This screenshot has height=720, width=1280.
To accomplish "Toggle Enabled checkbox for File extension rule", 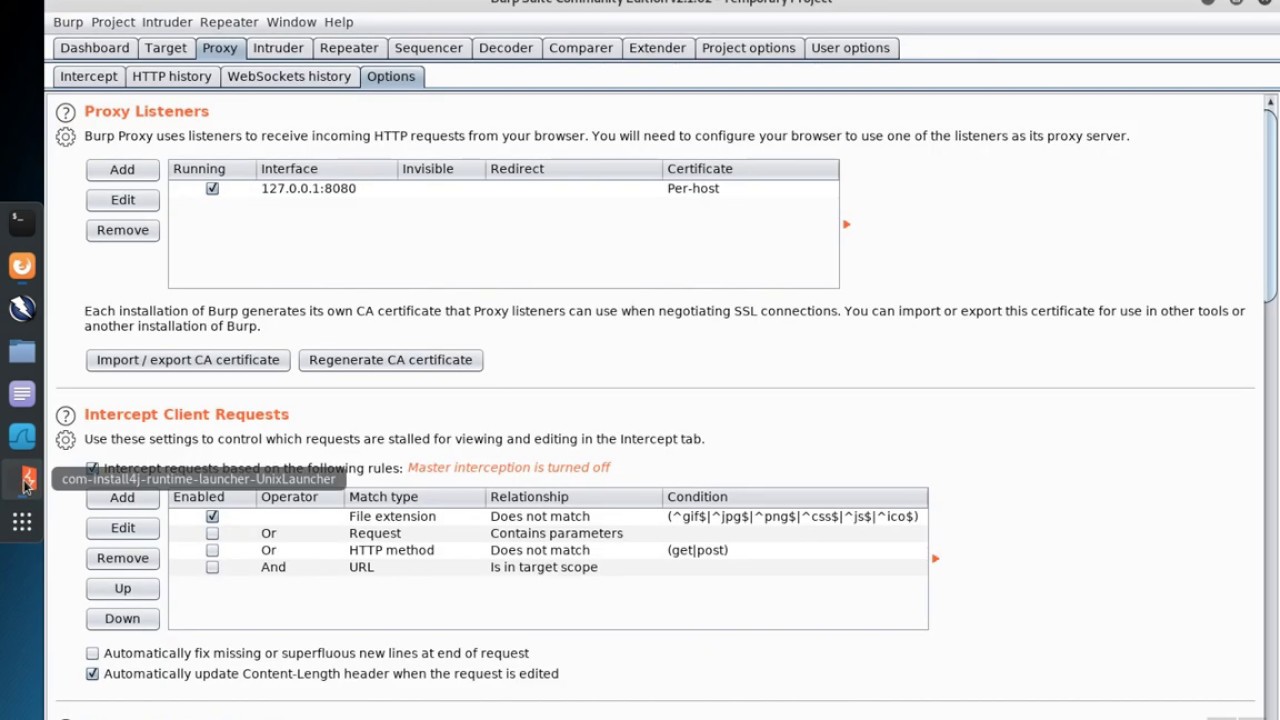I will point(212,516).
